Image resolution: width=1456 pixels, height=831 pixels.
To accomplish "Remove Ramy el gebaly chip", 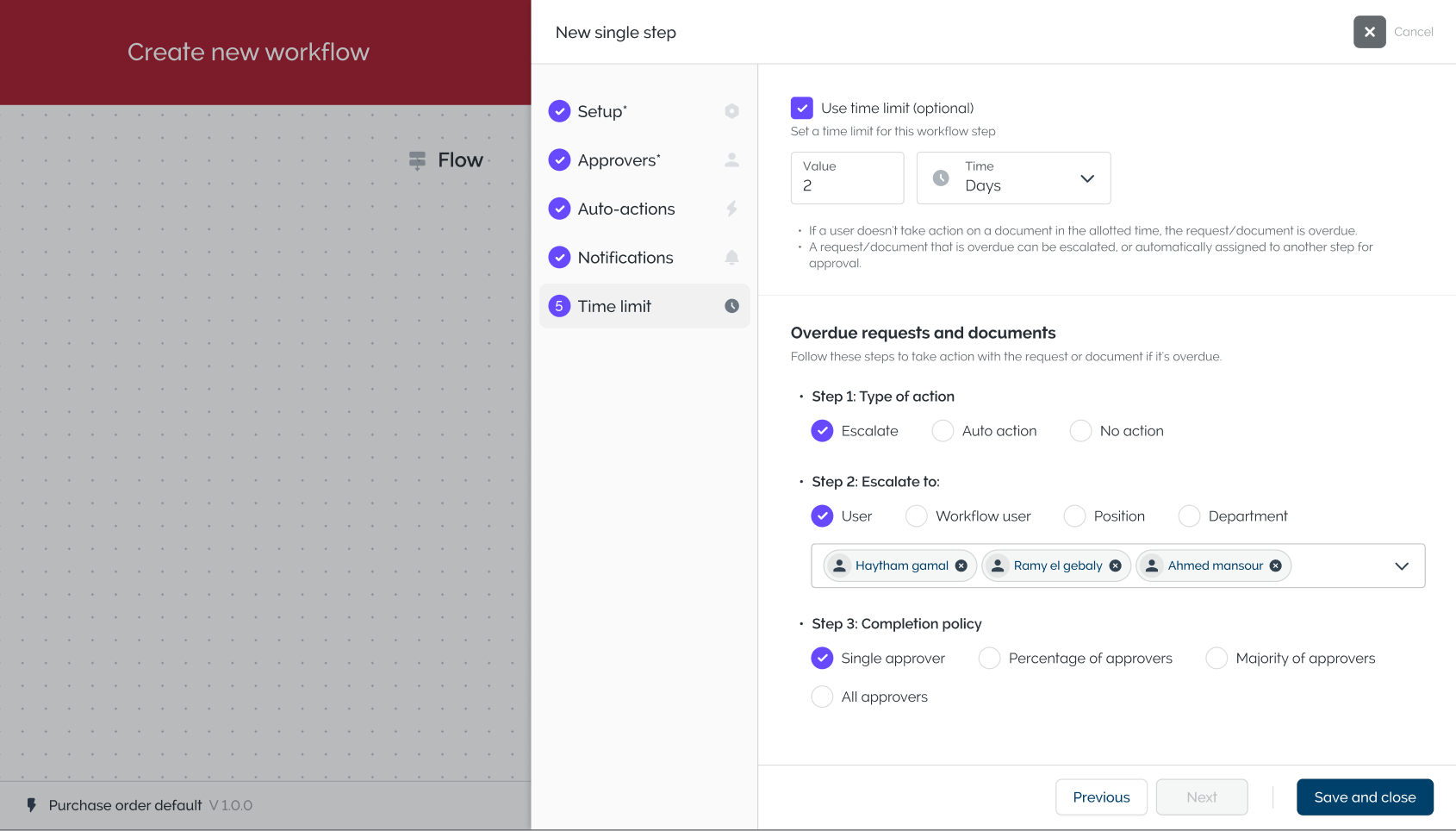I will coord(1115,565).
